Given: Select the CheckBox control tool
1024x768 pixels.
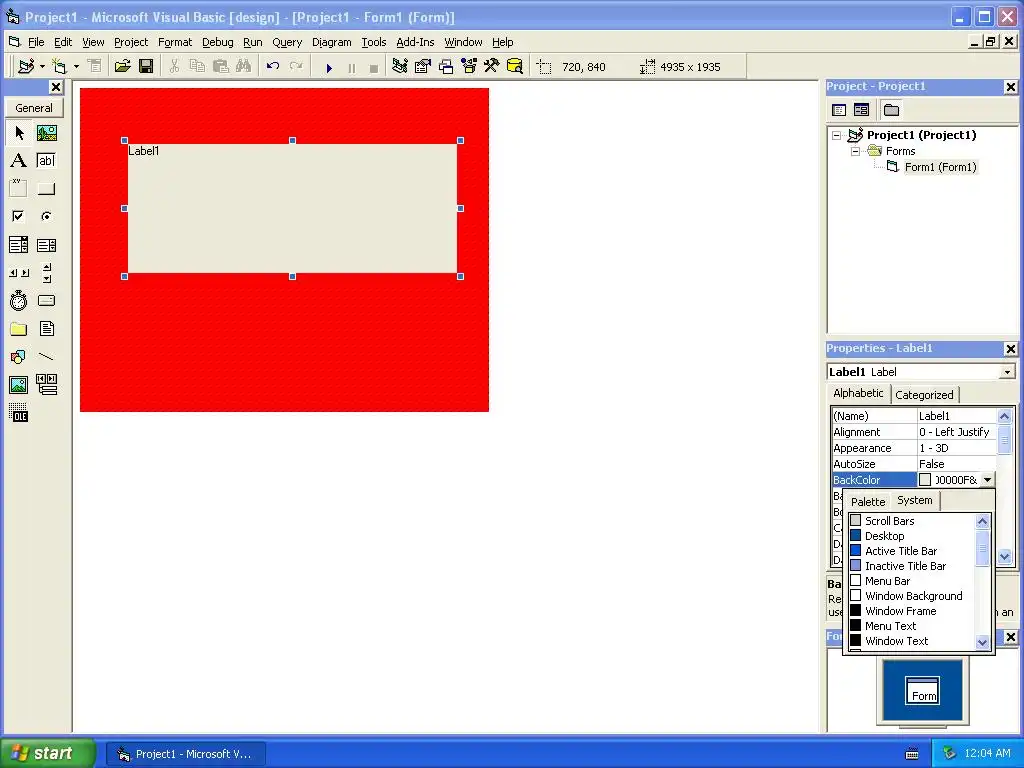Looking at the screenshot, I should coord(19,216).
